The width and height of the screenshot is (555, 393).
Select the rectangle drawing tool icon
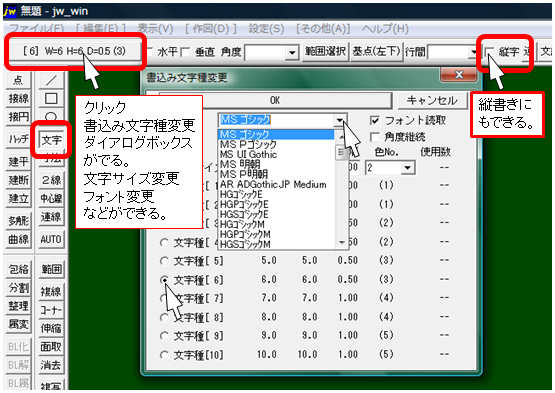point(51,98)
